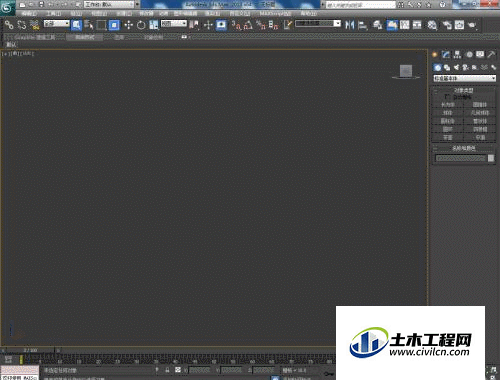Click the object color swatch
Image resolution: width=500 pixels, height=380 pixels.
pyautogui.click(x=491, y=158)
